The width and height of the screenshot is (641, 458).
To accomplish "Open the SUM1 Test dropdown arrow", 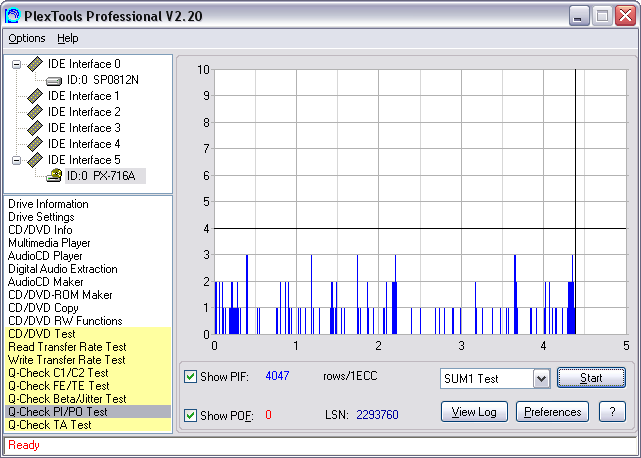I will point(541,379).
